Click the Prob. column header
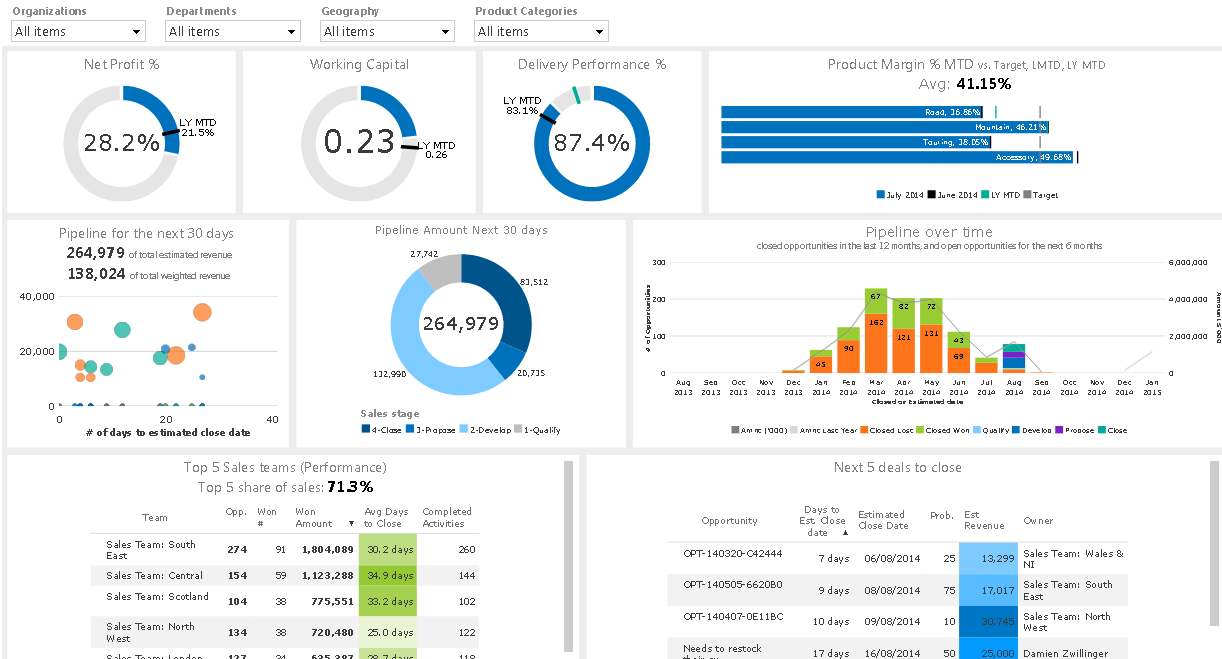The image size is (1222, 659). (941, 516)
